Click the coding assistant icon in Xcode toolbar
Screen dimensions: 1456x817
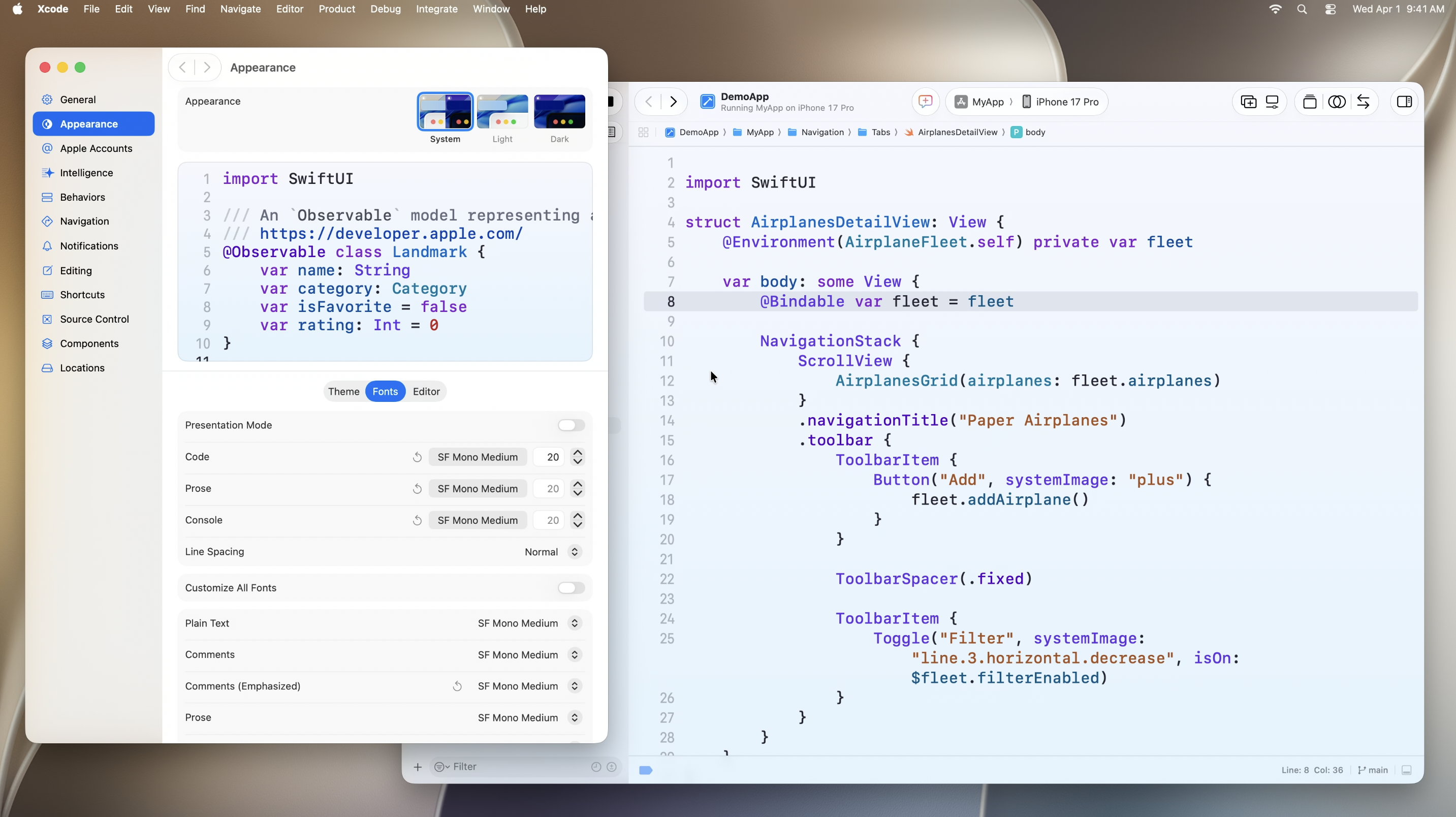pos(925,102)
